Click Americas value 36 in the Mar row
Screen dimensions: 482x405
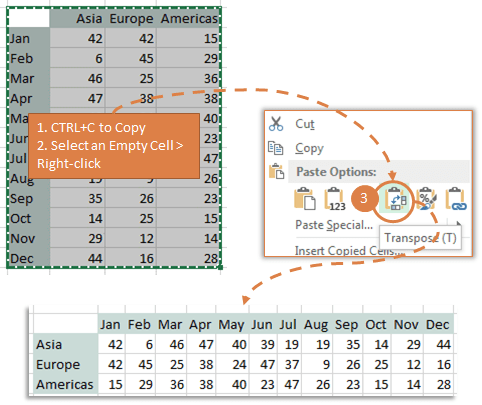pos(189,78)
